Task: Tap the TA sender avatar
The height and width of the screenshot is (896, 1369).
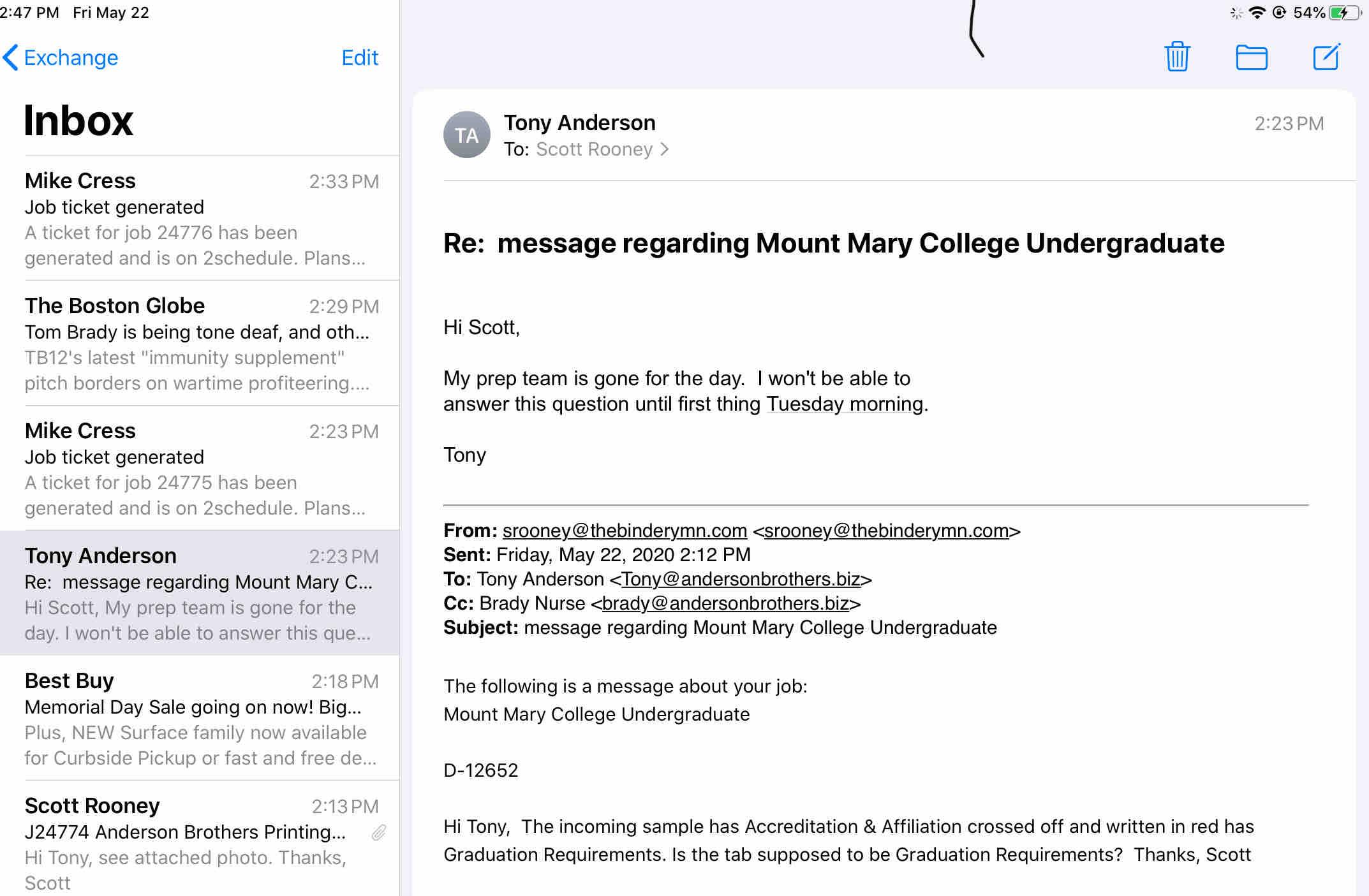Action: (466, 135)
